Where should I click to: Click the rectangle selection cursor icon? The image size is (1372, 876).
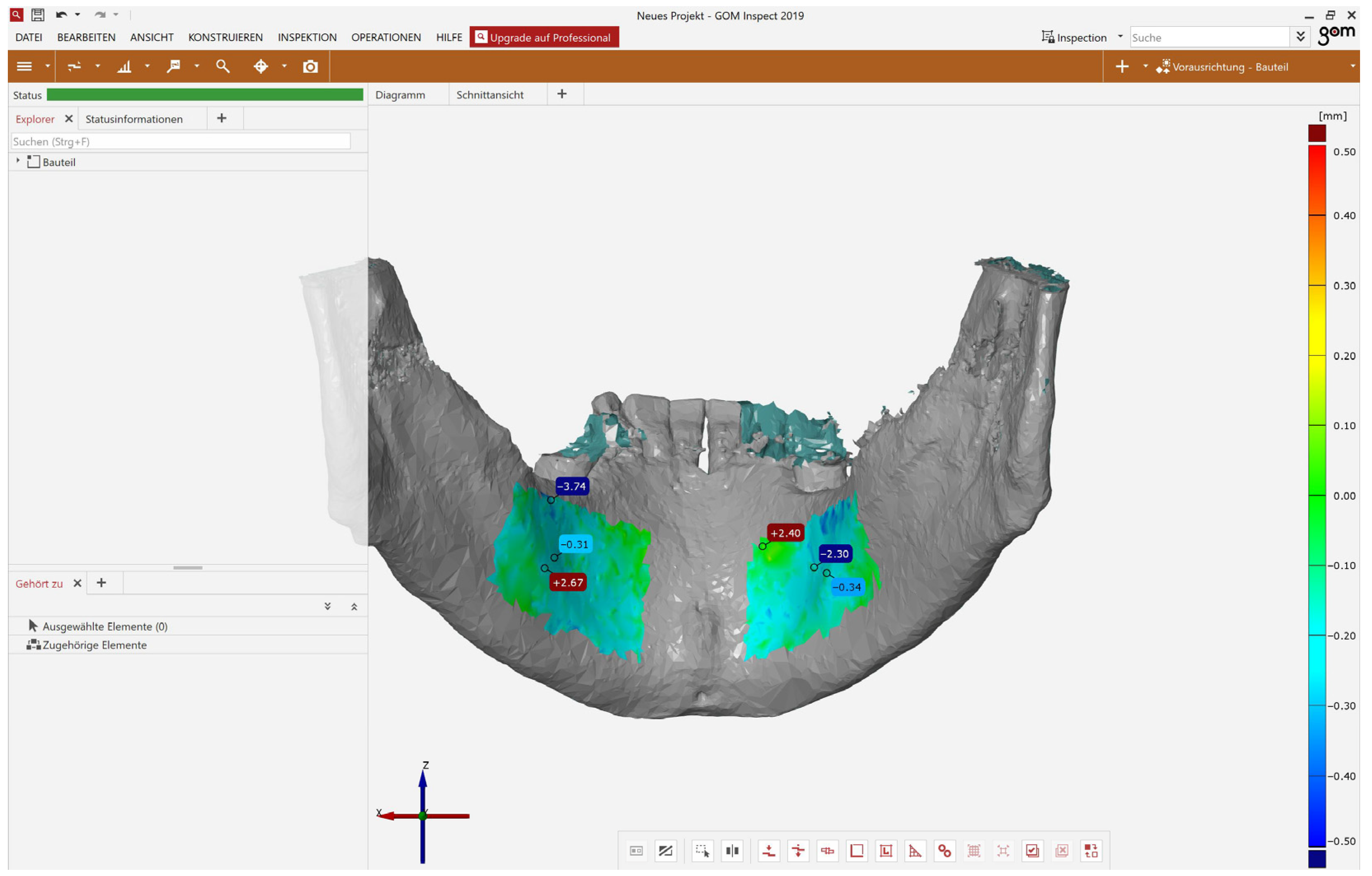702,850
